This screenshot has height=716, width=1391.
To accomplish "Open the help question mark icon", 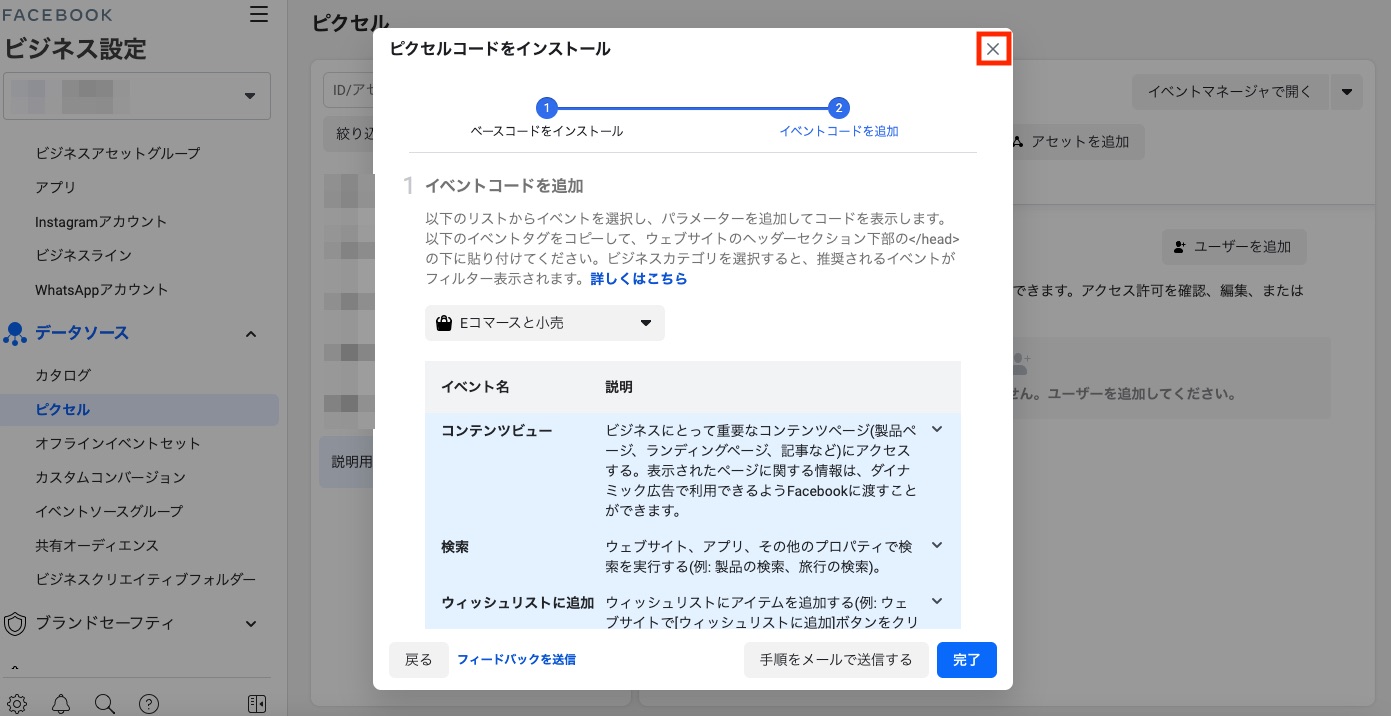I will (149, 703).
